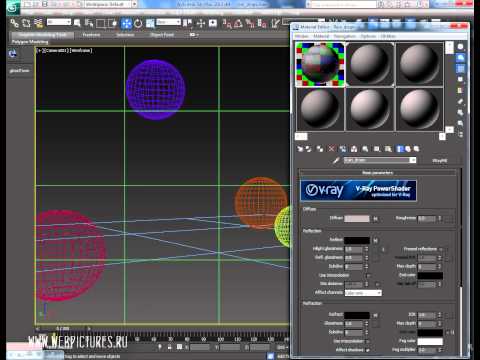480x360 pixels.
Task: Open the Reference Coordinate System dropdown
Action: [x=169, y=22]
